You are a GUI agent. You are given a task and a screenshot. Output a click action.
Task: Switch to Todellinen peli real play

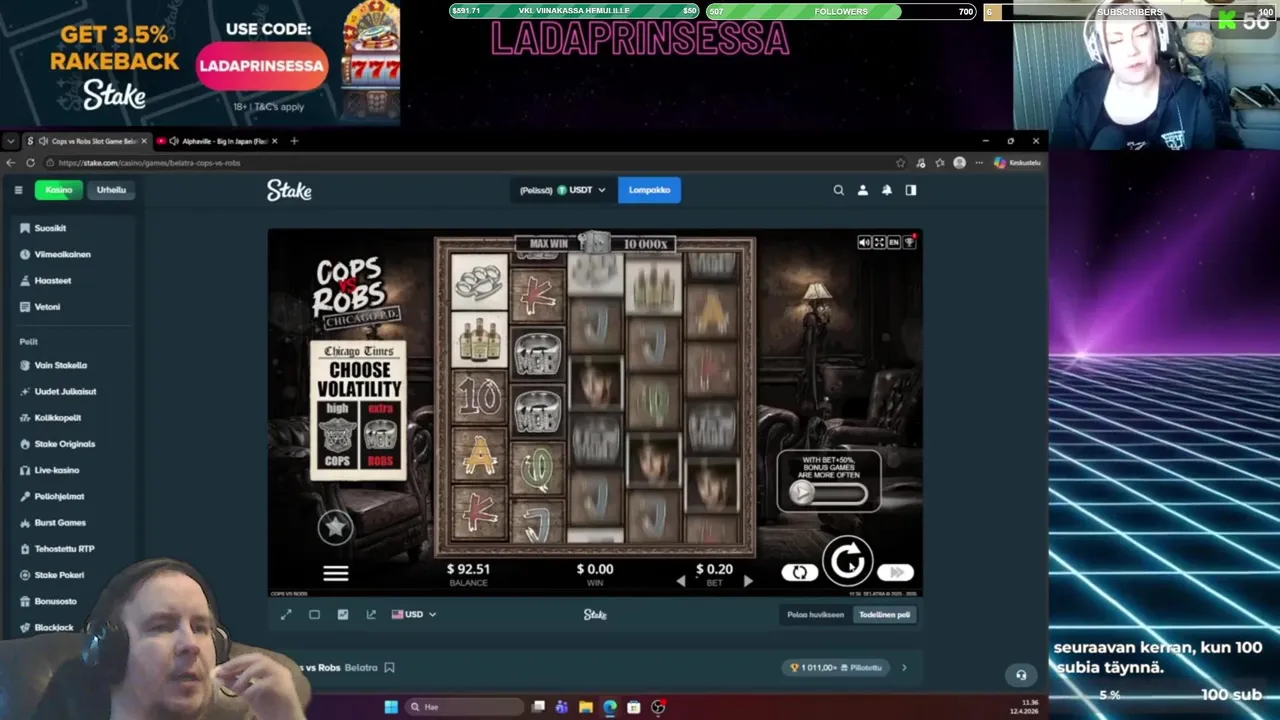coord(885,615)
